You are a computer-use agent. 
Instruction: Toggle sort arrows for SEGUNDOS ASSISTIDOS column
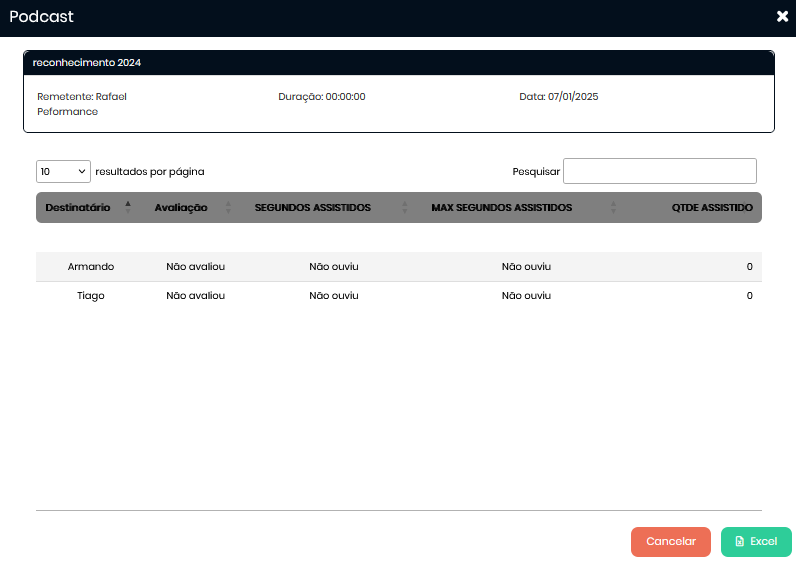pos(405,207)
